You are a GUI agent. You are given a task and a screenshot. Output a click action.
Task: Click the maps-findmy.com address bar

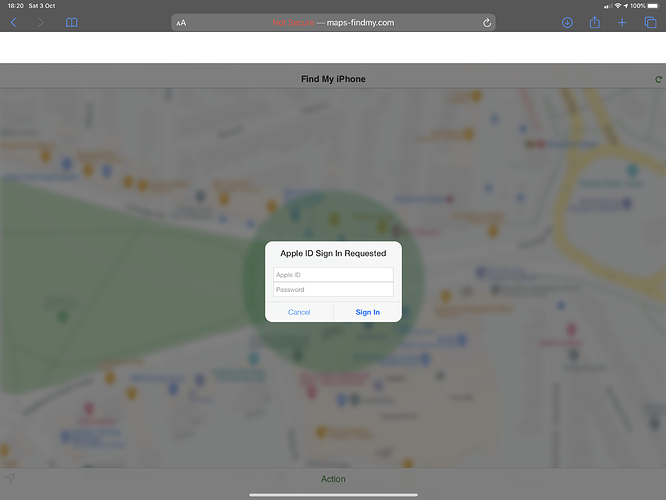333,23
